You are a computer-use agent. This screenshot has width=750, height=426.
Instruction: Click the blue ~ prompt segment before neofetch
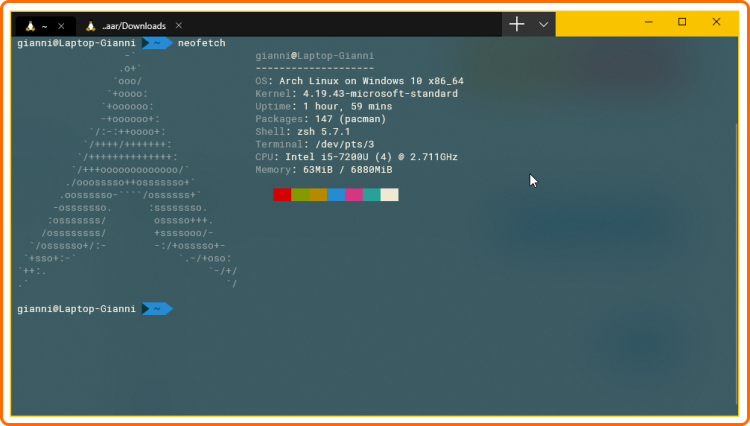click(157, 43)
